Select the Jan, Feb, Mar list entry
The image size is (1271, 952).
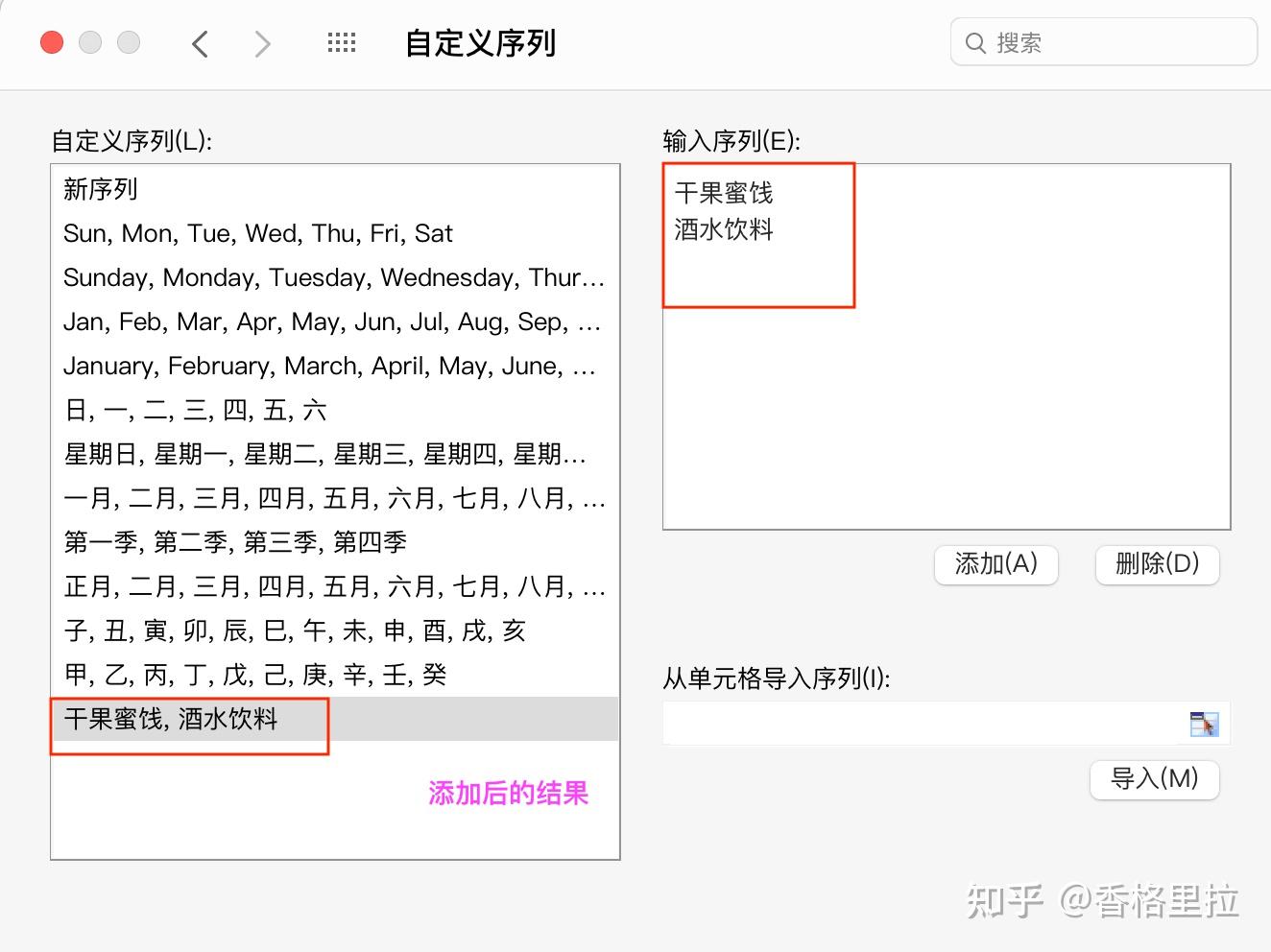tap(335, 321)
